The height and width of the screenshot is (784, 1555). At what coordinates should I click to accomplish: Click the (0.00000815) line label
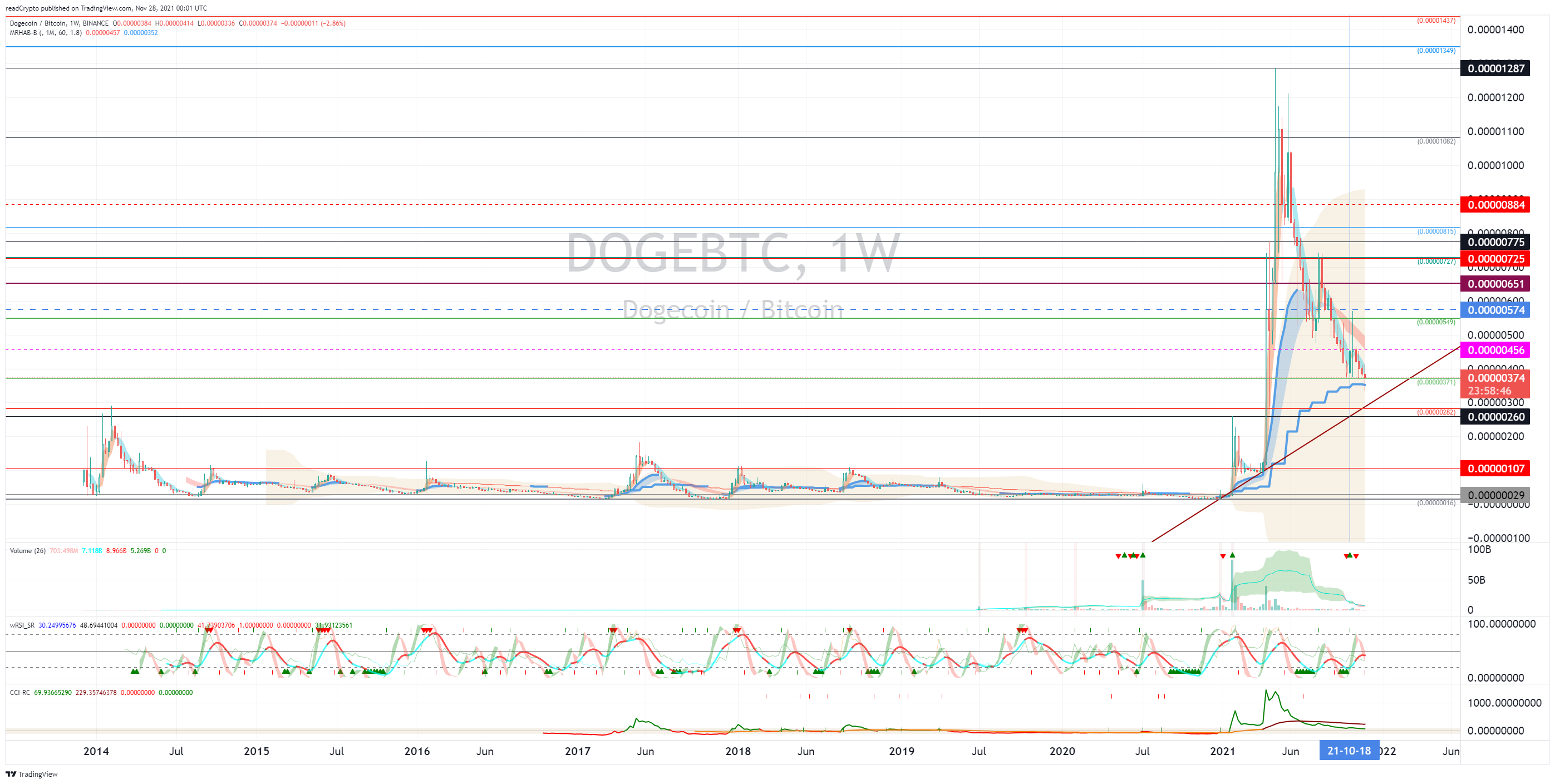pyautogui.click(x=1436, y=232)
